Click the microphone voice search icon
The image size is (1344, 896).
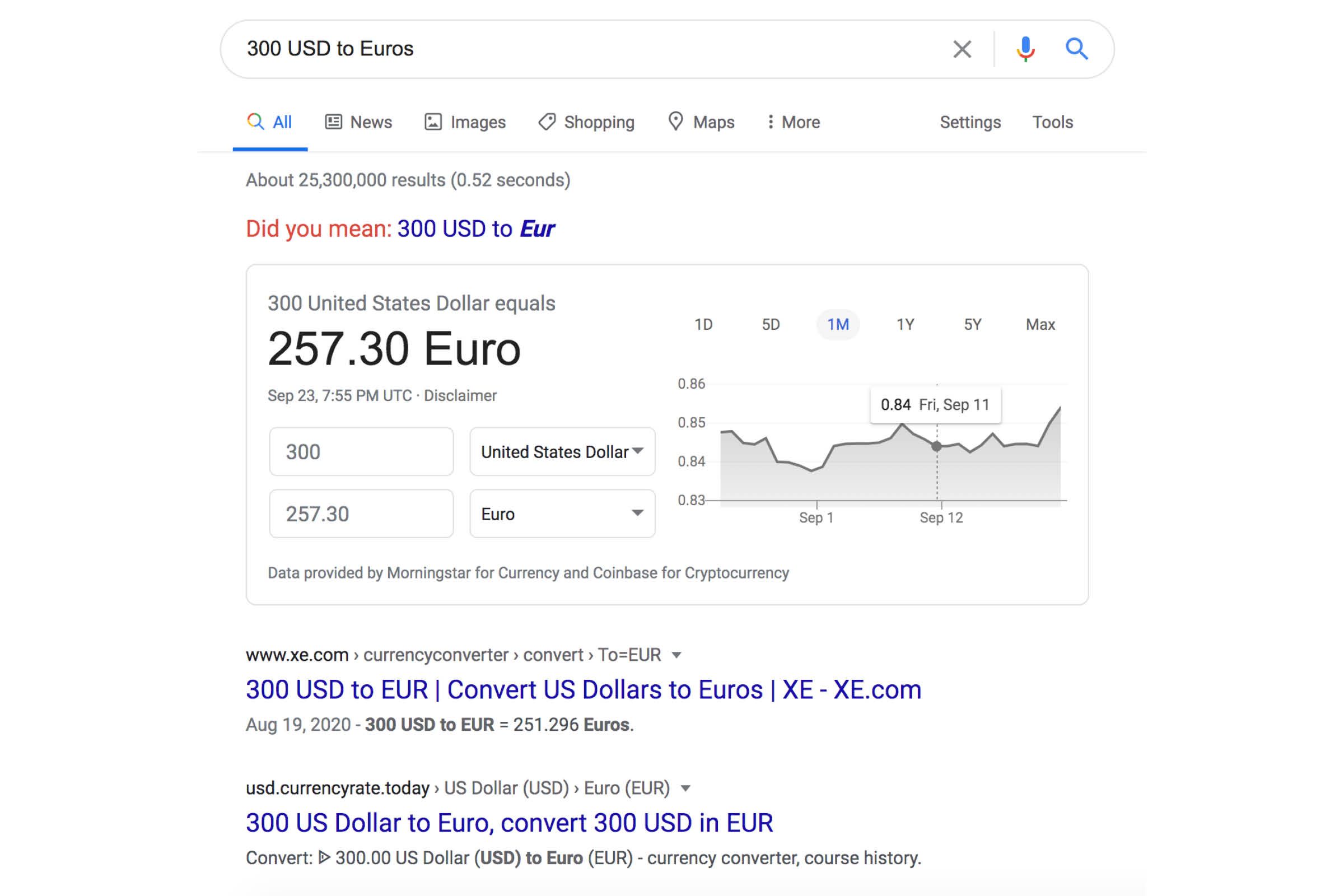tap(1026, 49)
